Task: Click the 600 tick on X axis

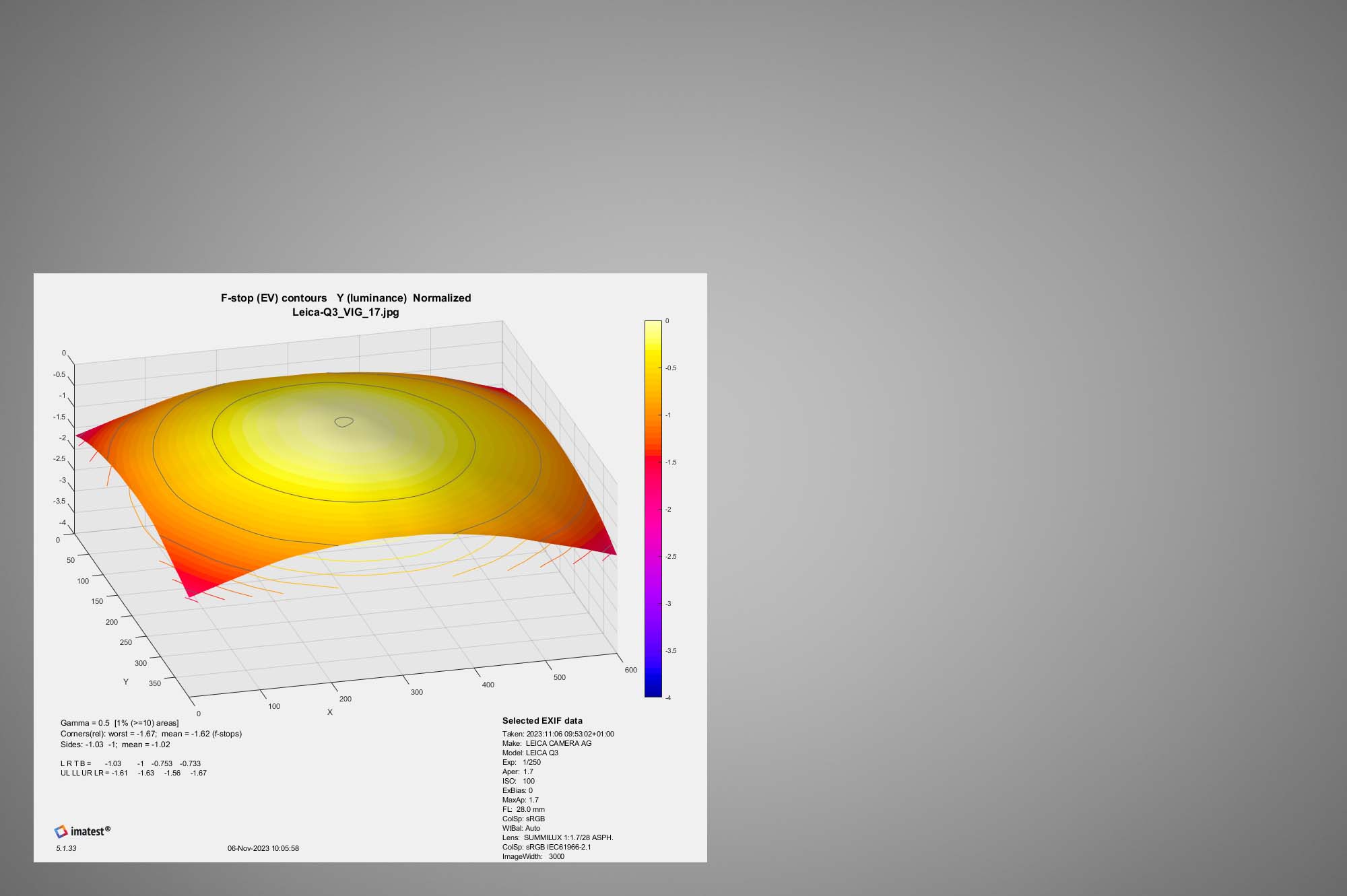Action: coord(630,670)
